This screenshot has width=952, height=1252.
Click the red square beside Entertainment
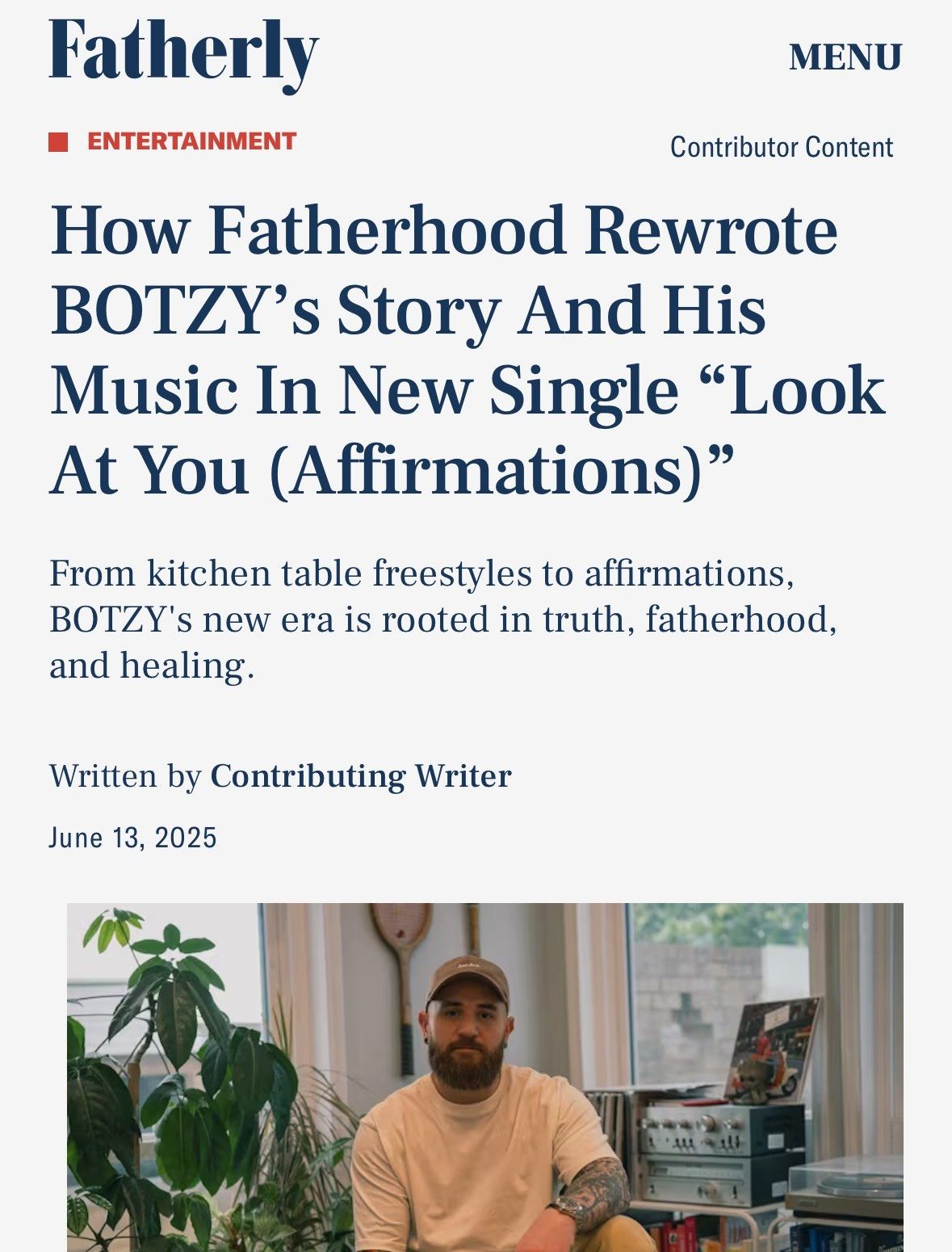(58, 141)
